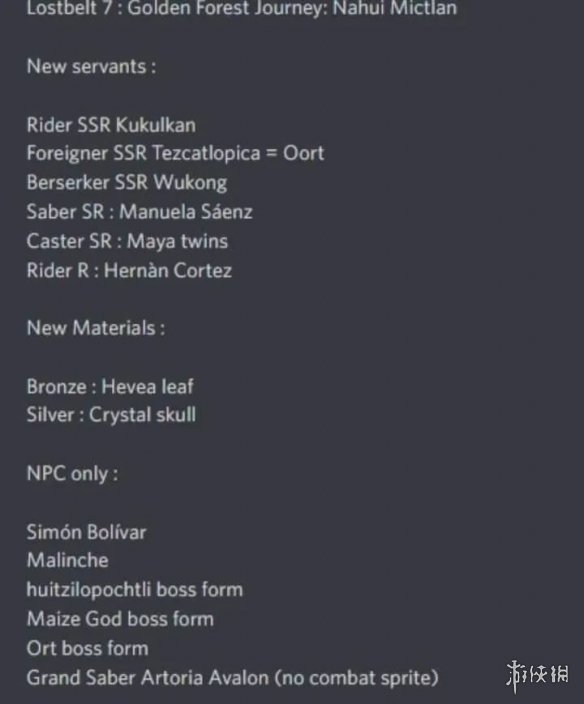Click the Foreigner SSR Tezcatlopica line

click(175, 154)
